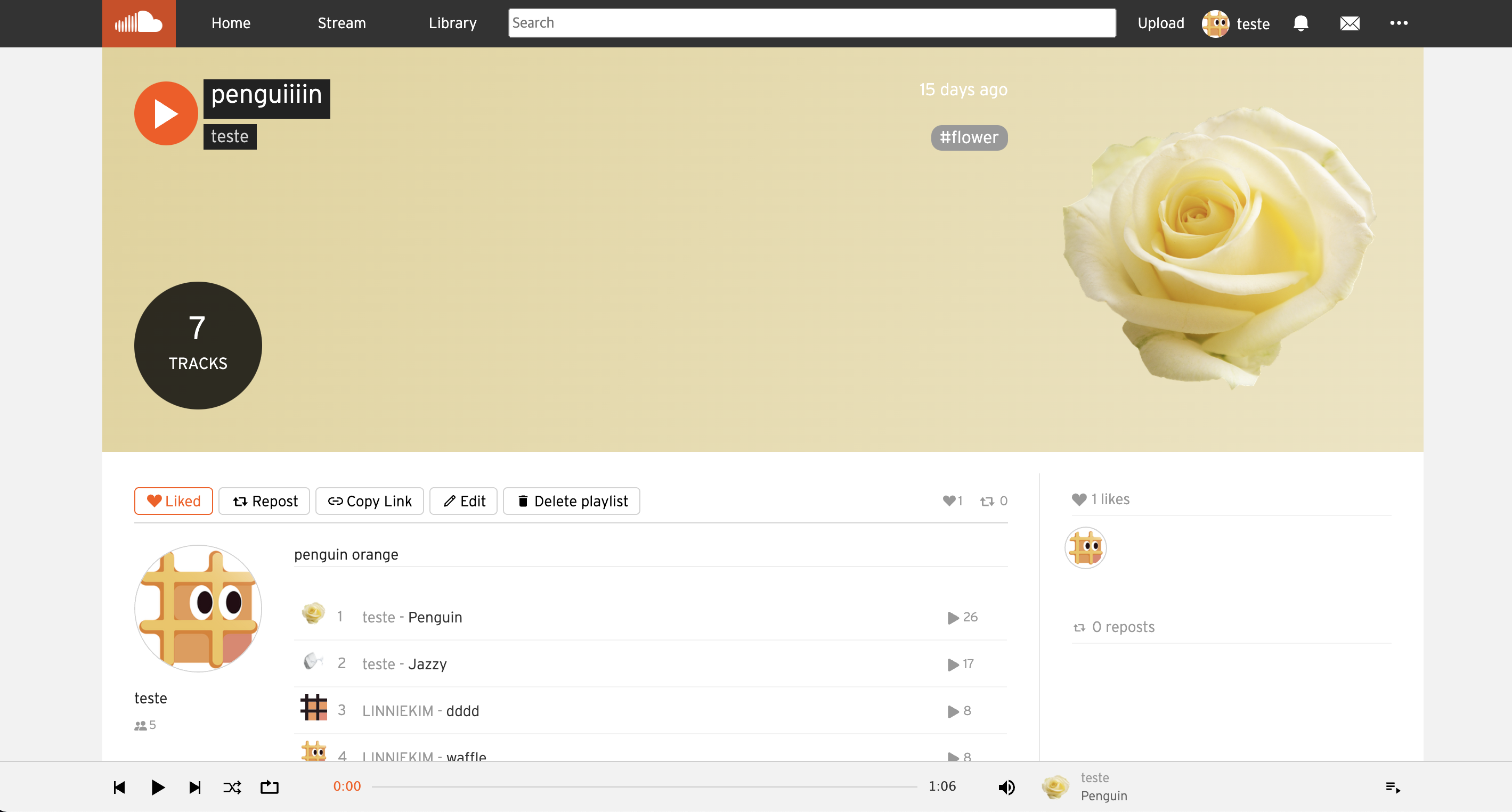This screenshot has height=812, width=1512.
Task: Play the large orange playlist play button
Action: tap(166, 113)
